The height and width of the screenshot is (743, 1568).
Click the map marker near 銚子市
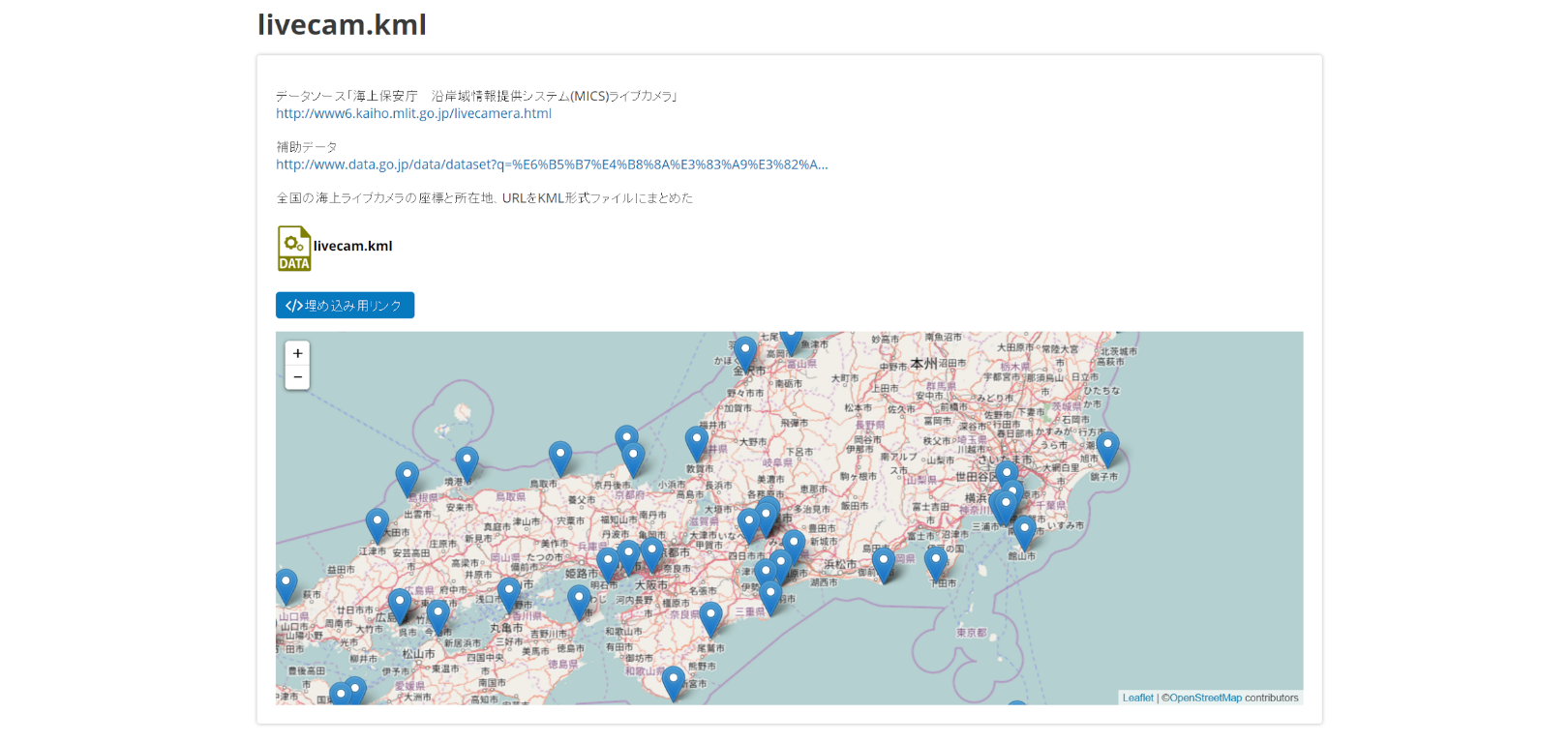[x=1107, y=448]
